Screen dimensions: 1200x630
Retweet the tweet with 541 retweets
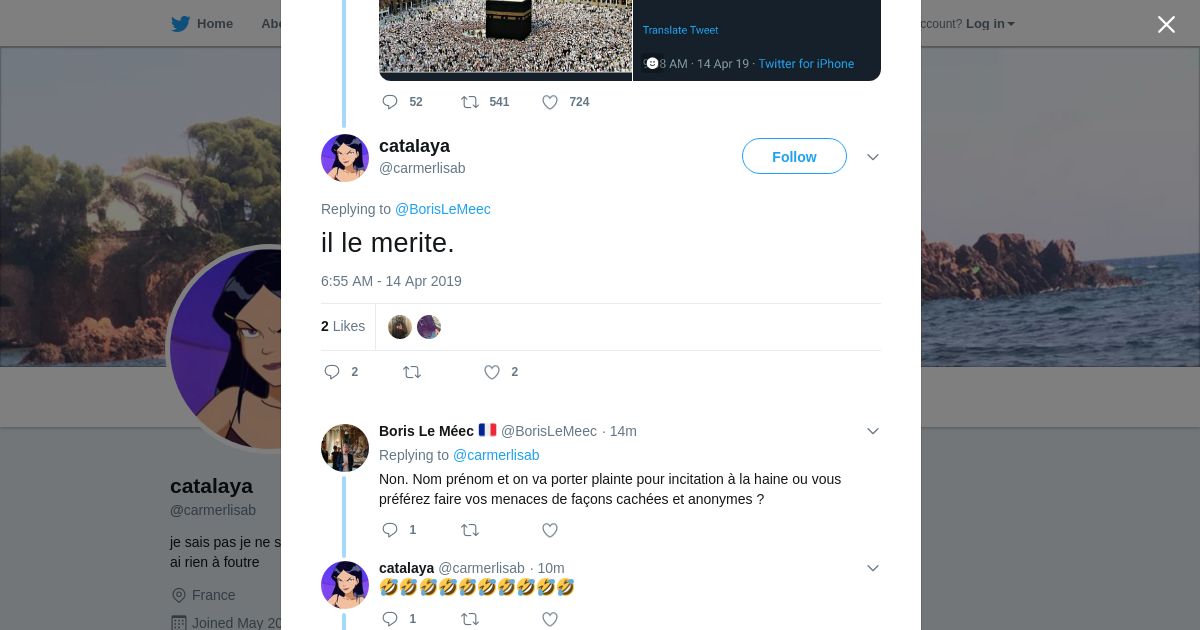pos(470,102)
